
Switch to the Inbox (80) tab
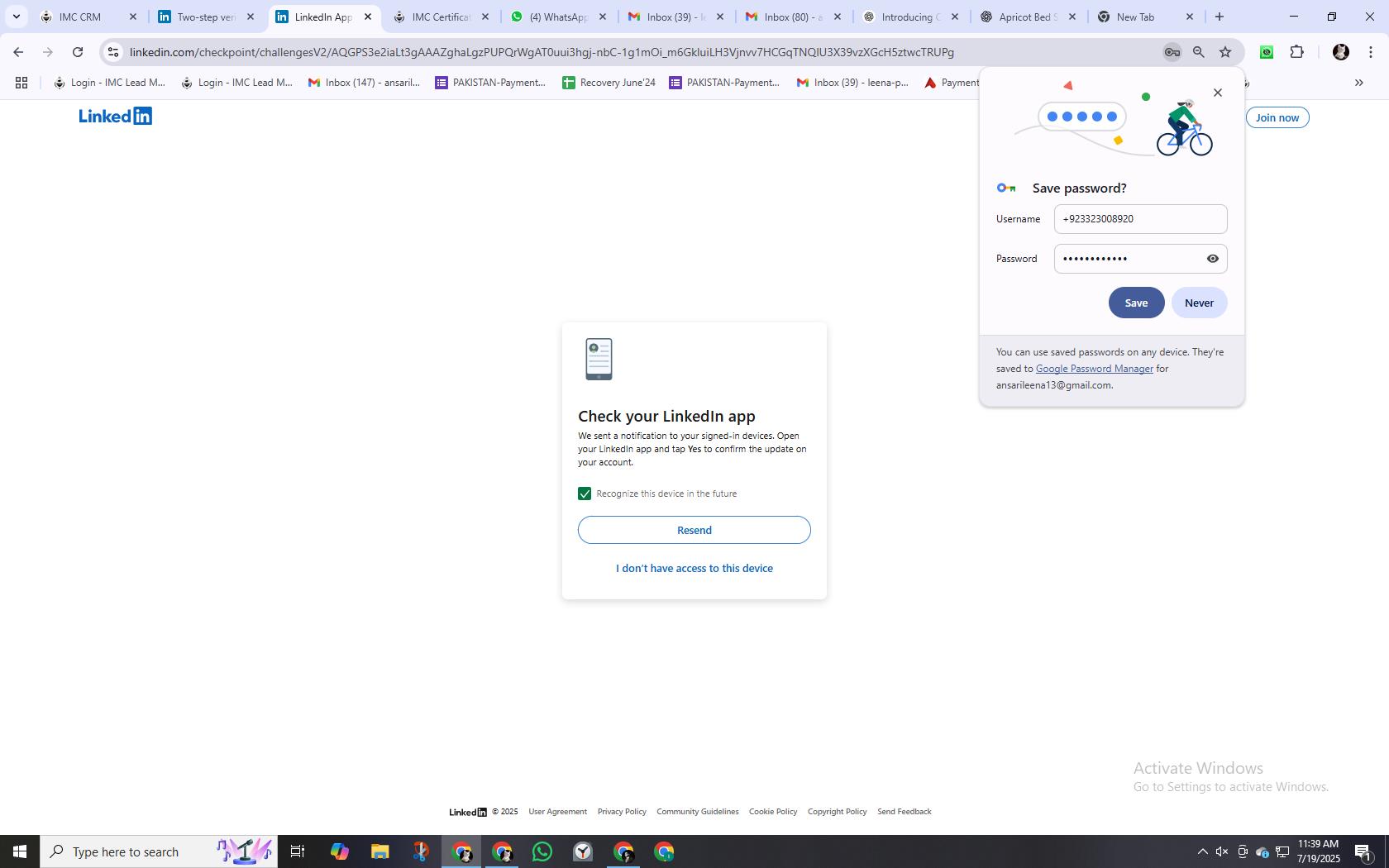pyautogui.click(x=793, y=17)
